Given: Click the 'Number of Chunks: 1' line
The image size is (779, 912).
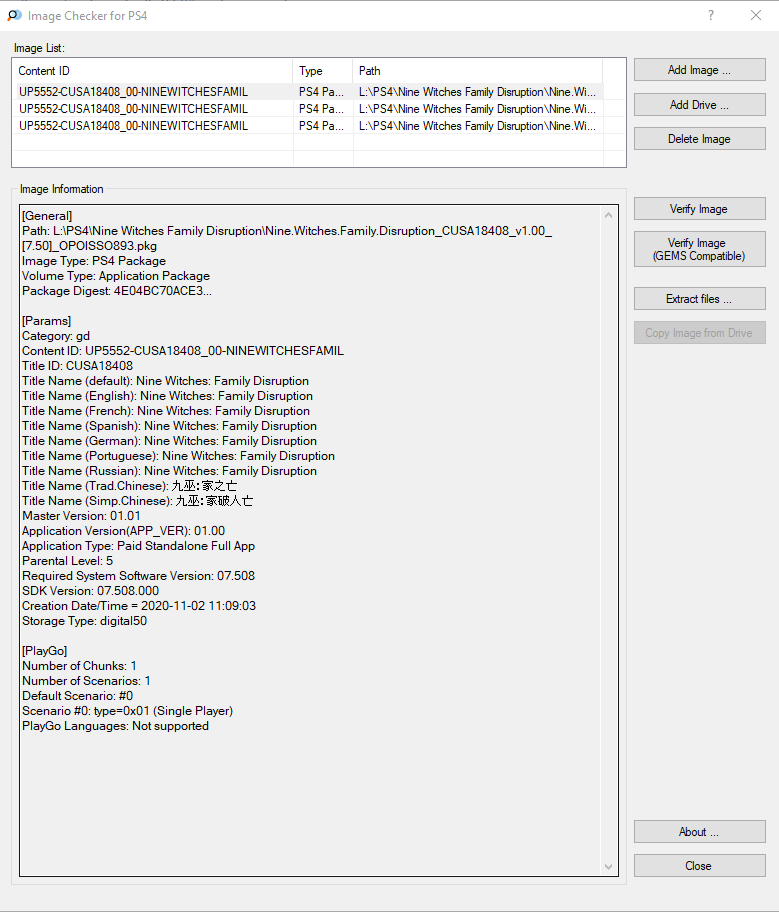Looking at the screenshot, I should click(x=79, y=666).
